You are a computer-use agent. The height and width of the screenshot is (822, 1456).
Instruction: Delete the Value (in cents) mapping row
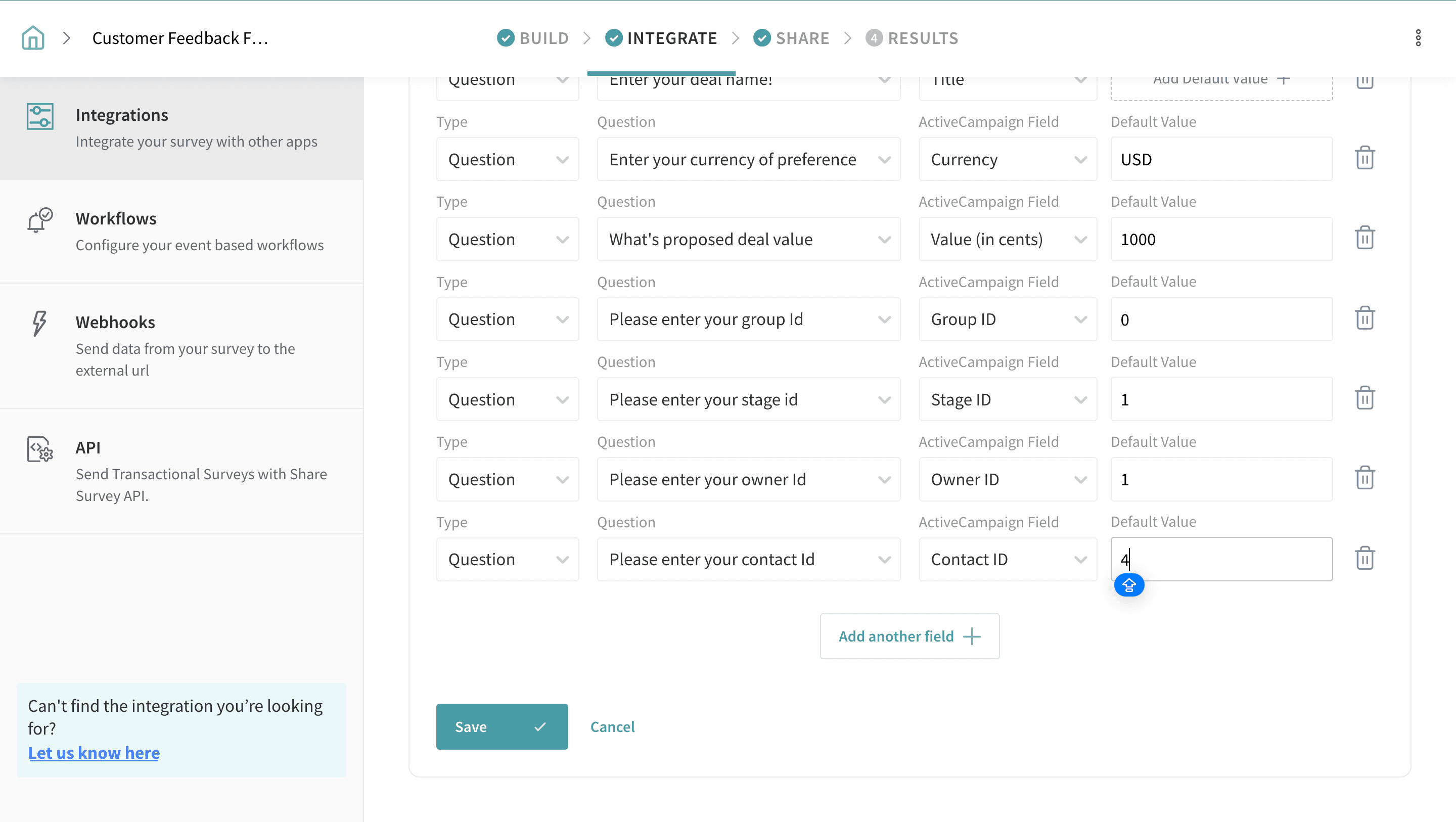pos(1364,238)
